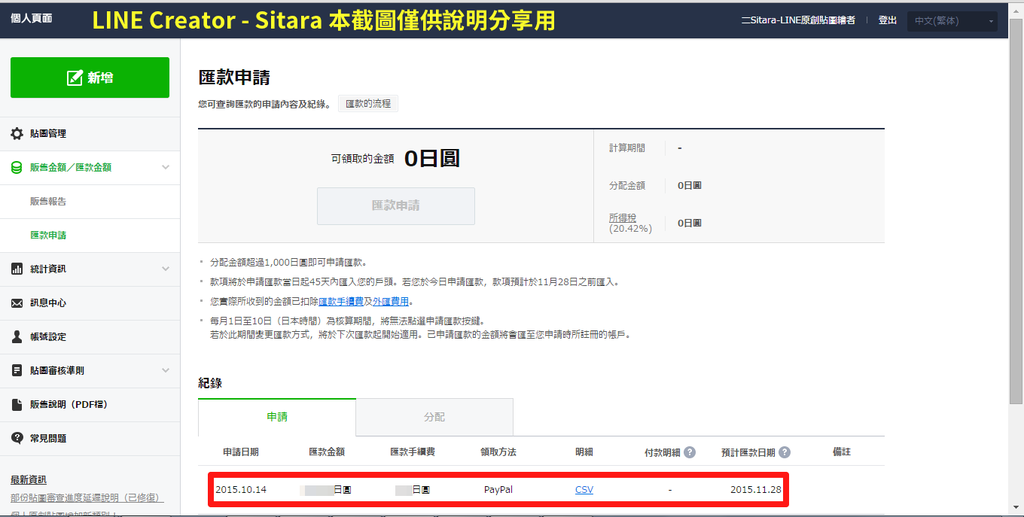The height and width of the screenshot is (517, 1024).
Task: Click the greyed 匯款申請 request button
Action: point(396,206)
